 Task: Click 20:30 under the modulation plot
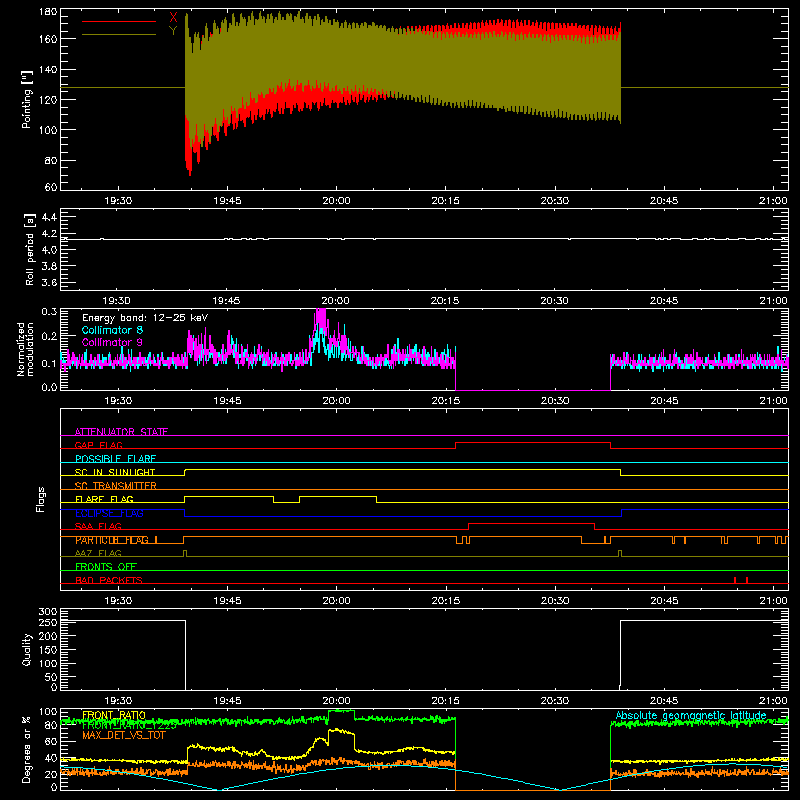(555, 401)
